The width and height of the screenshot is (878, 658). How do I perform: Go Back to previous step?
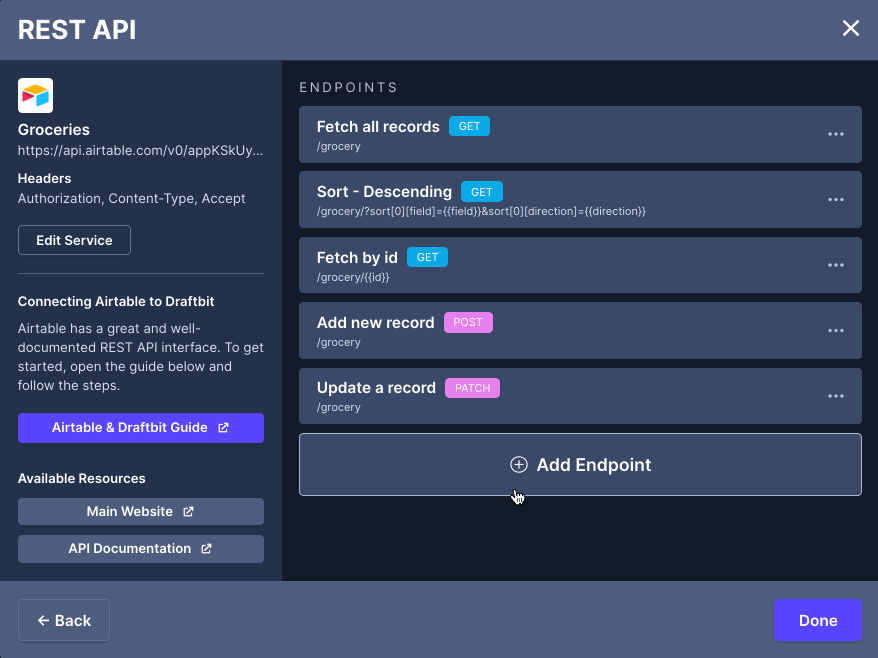click(64, 620)
